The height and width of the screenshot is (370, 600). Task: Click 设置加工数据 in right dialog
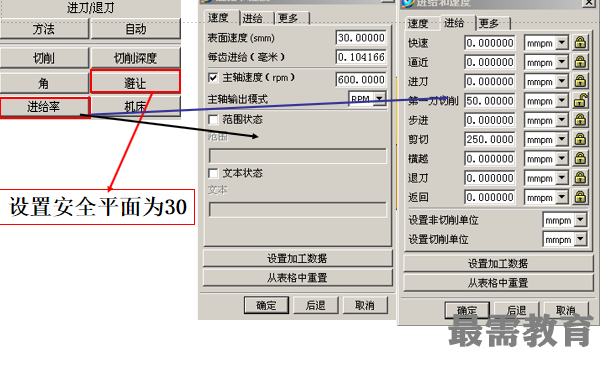[x=498, y=263]
